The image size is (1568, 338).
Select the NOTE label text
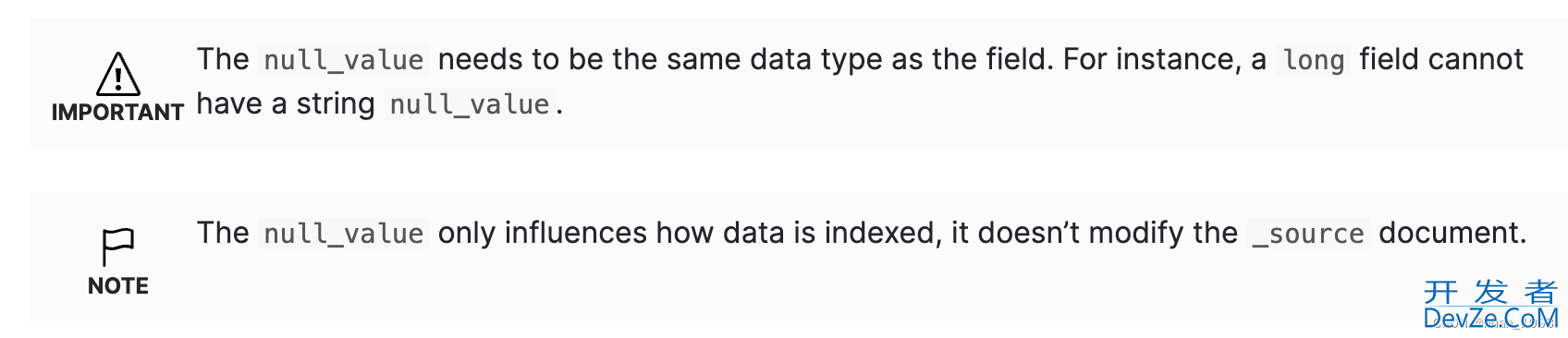[x=118, y=286]
